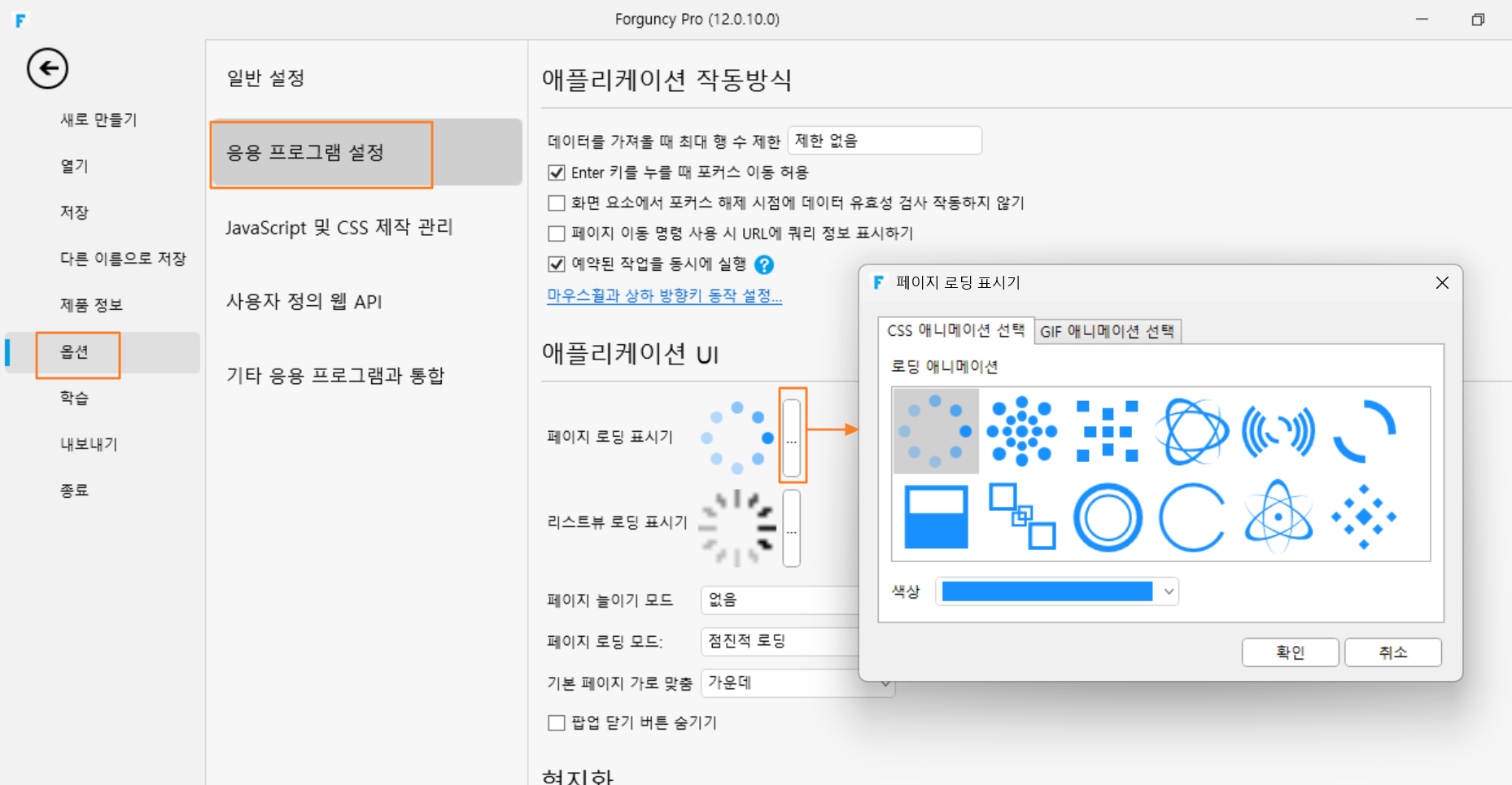Open 일반 설정 section
Screen dimensions: 1512x785
coord(265,78)
